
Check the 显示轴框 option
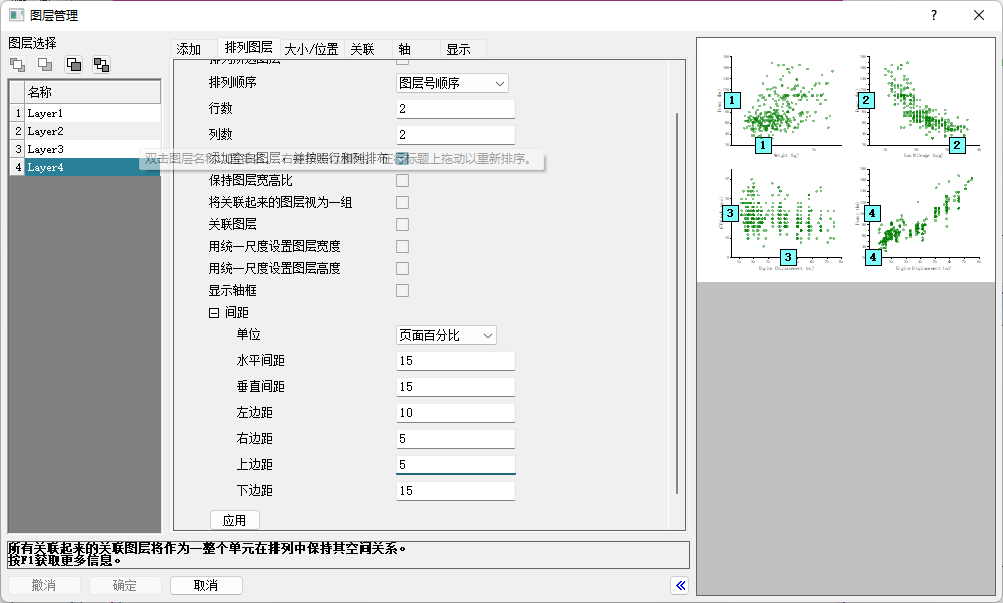point(402,291)
